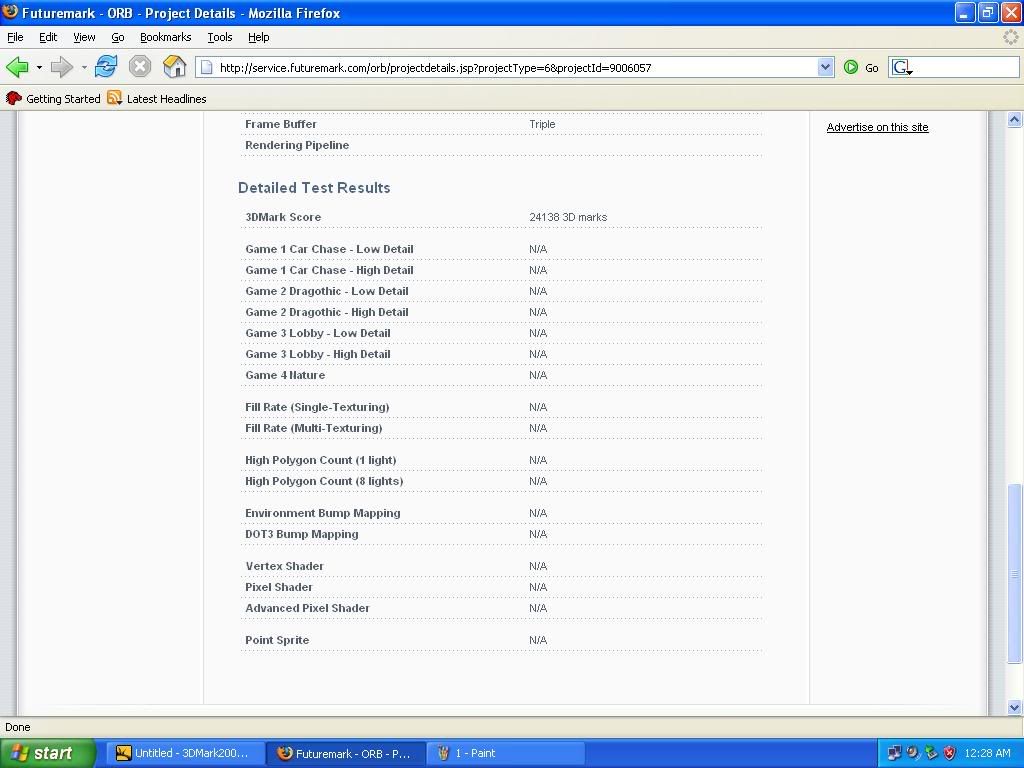Click the 24138 3D marks score value
1024x768 pixels.
pos(568,217)
